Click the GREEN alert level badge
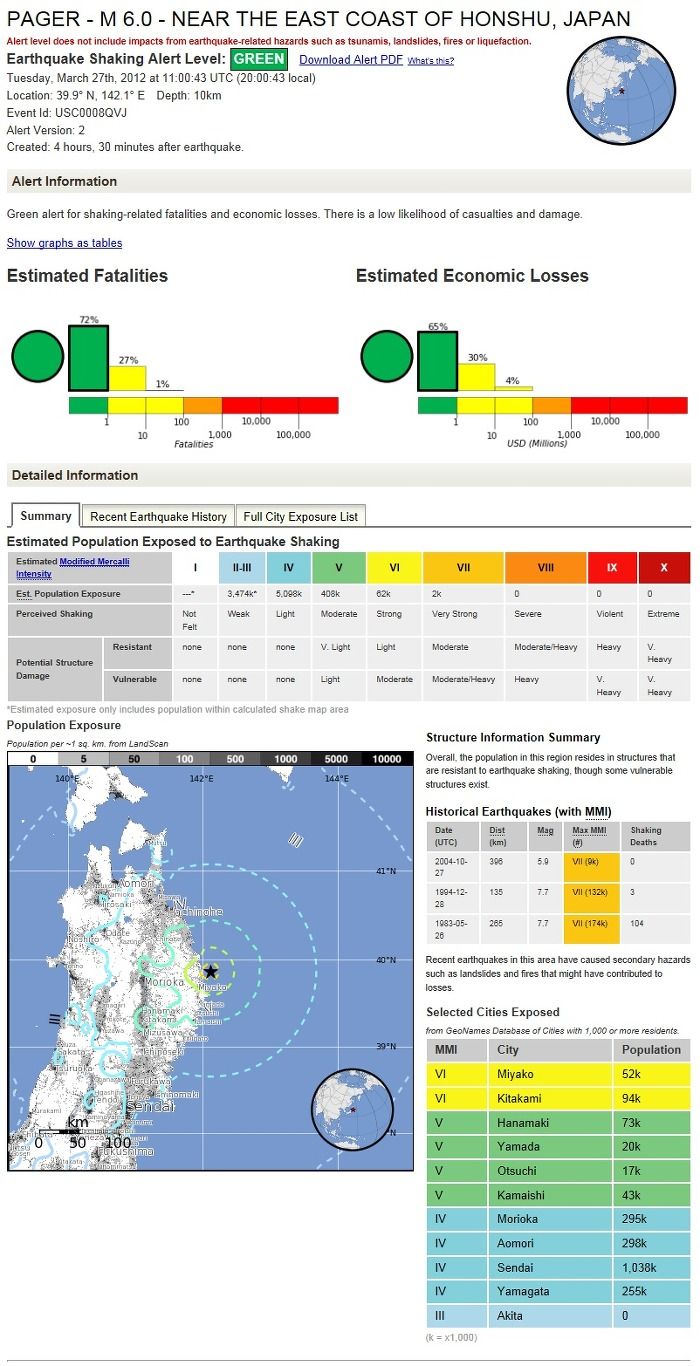The image size is (700, 1366). 259,59
